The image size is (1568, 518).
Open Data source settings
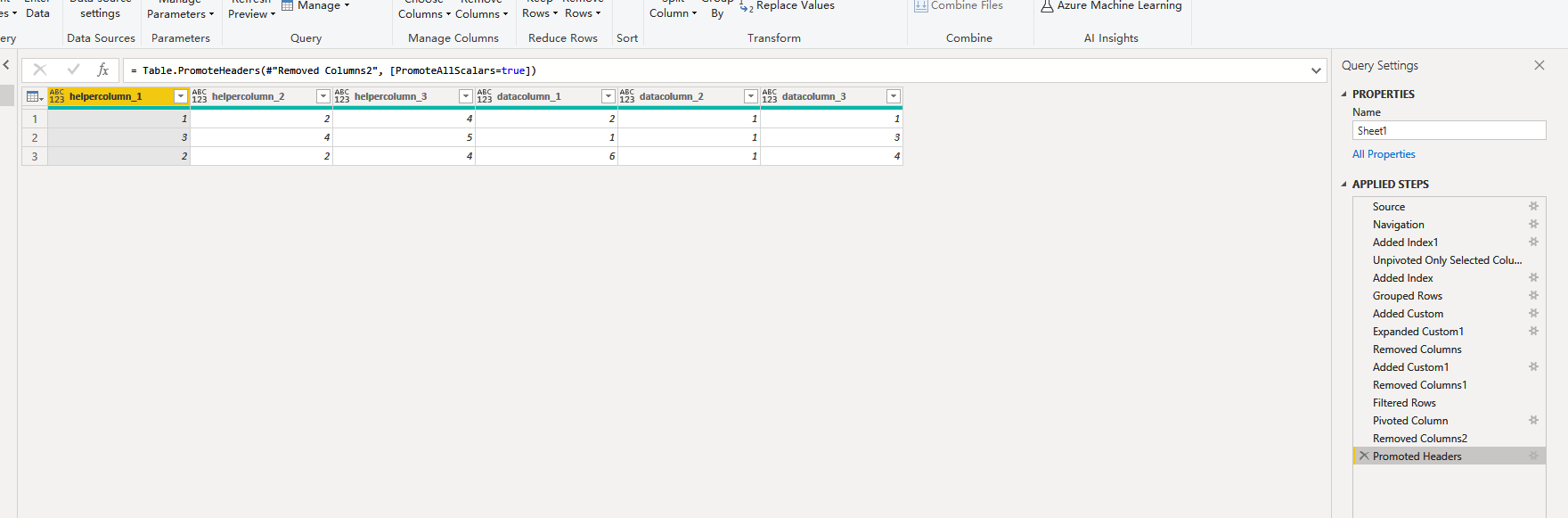(x=100, y=8)
